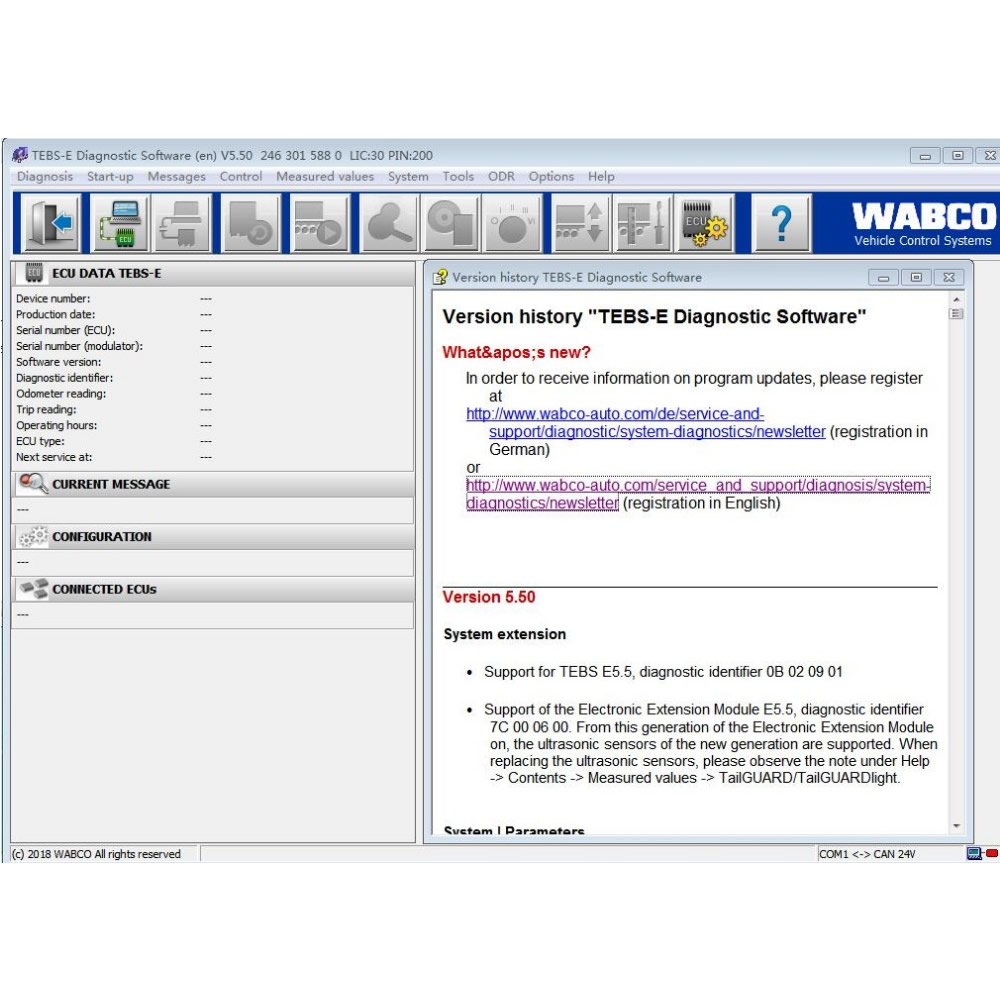Viewport: 1000px width, 1000px height.
Task: Follow the English newsletter registration link
Action: tap(698, 494)
